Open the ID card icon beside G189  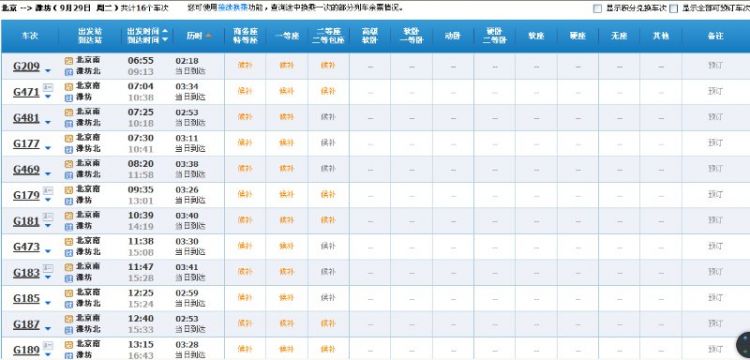pyautogui.click(x=48, y=345)
